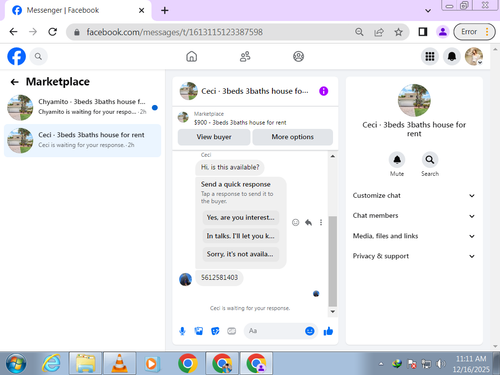The width and height of the screenshot is (500, 375).
Task: Click the 5612581403 message bubble
Action: tap(219, 278)
